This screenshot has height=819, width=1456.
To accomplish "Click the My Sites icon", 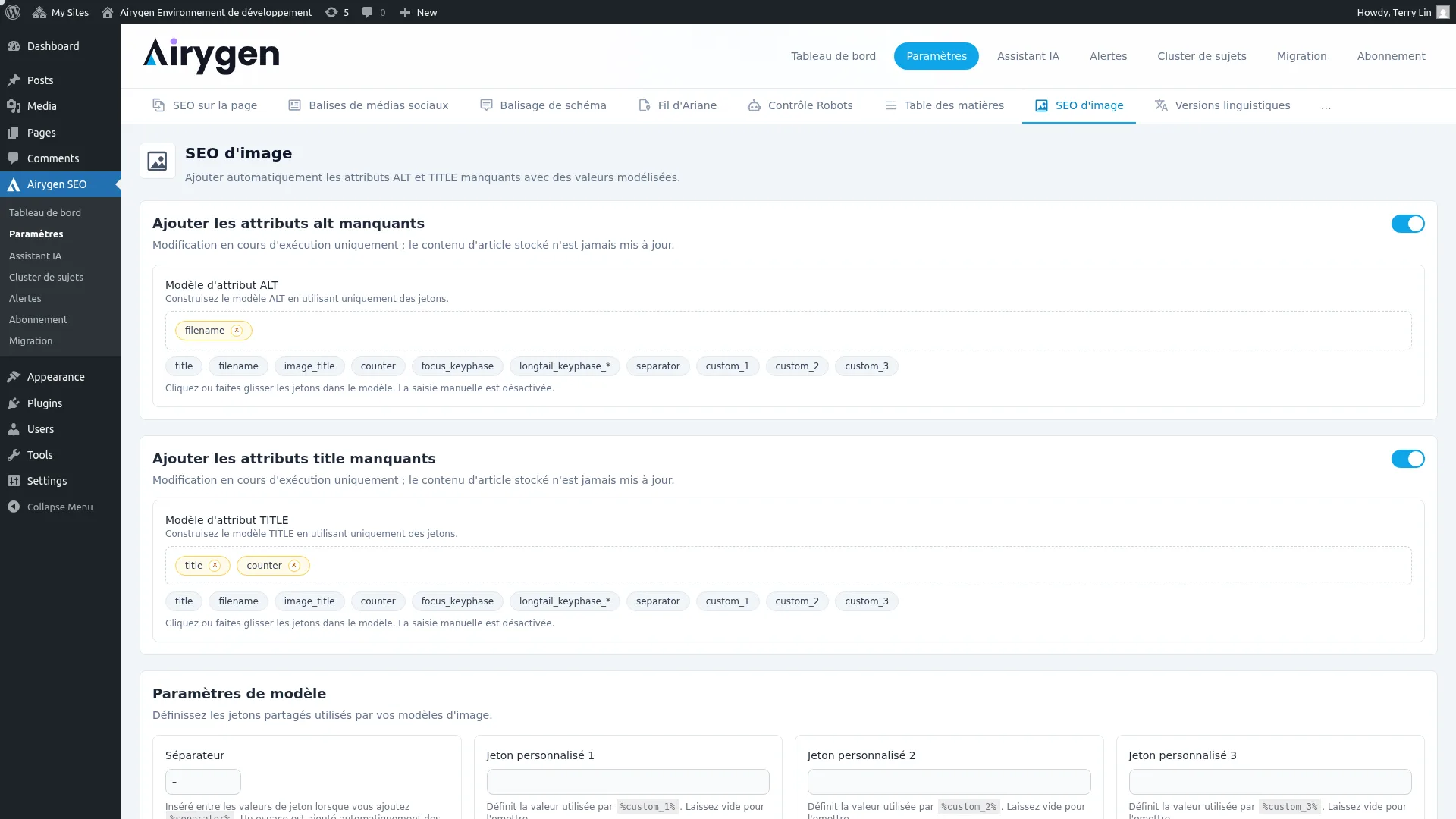I will (x=39, y=12).
